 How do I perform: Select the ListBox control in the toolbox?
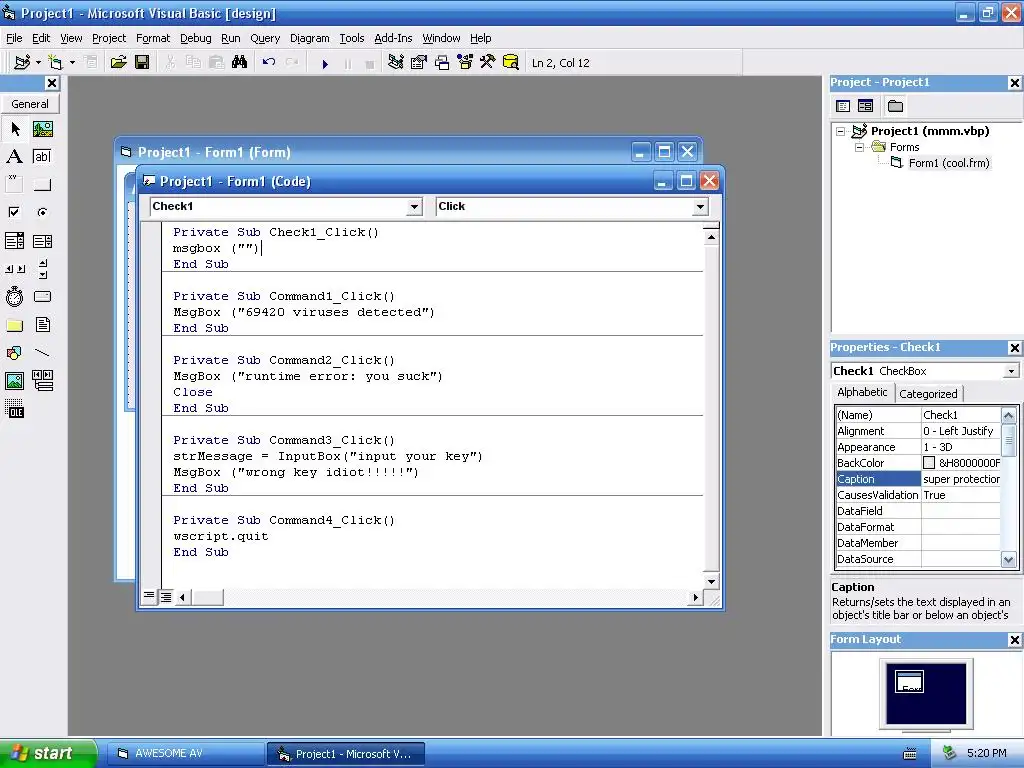(42, 241)
